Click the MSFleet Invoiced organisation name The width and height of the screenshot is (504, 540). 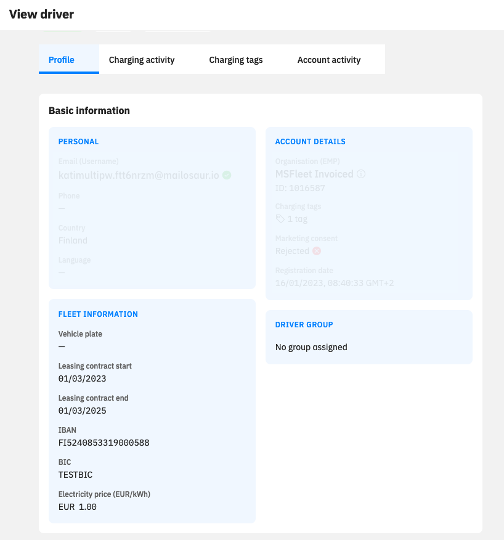pos(314,174)
